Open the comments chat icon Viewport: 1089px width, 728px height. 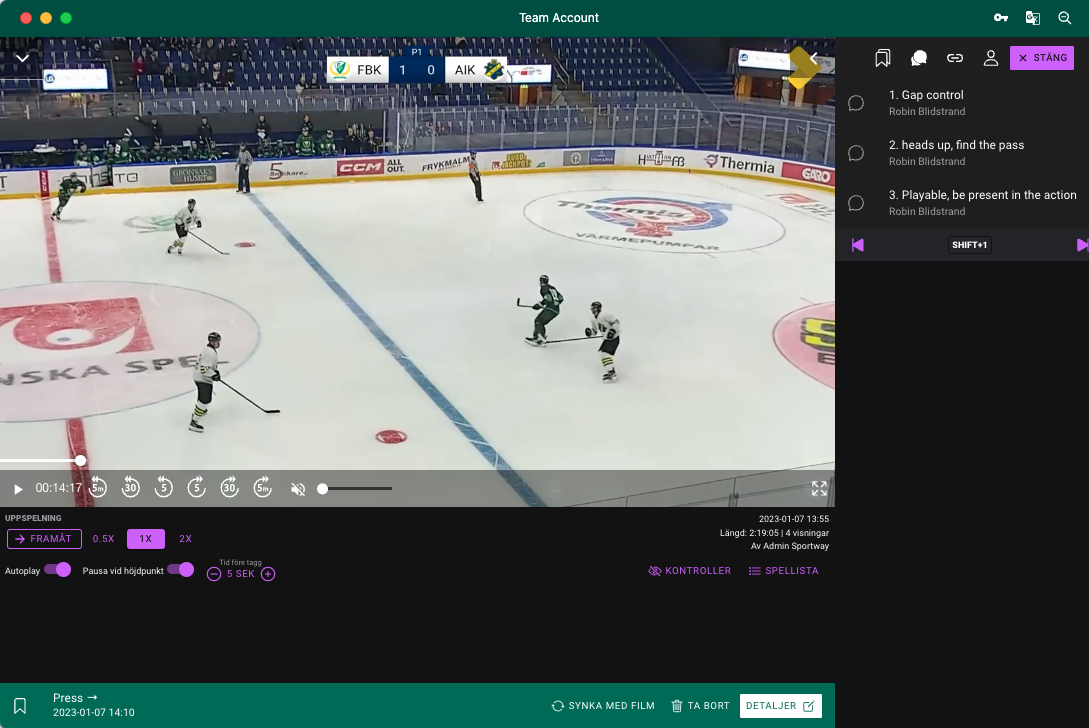[x=918, y=58]
